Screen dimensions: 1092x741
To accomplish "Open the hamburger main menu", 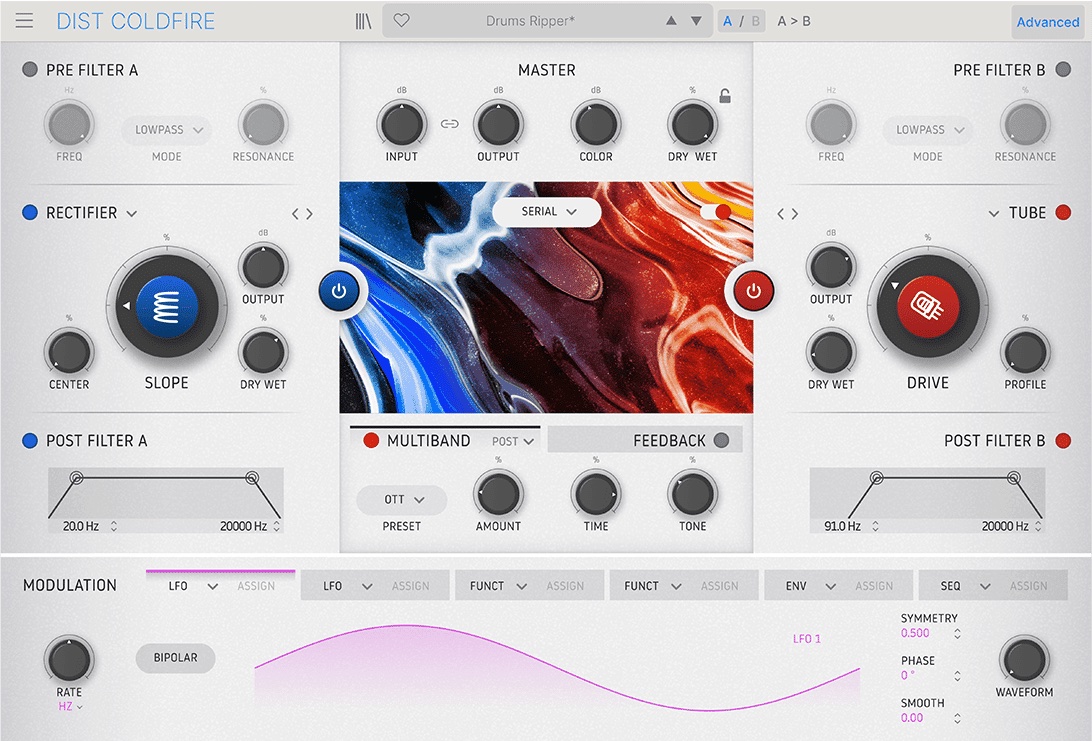I will click(x=24, y=20).
